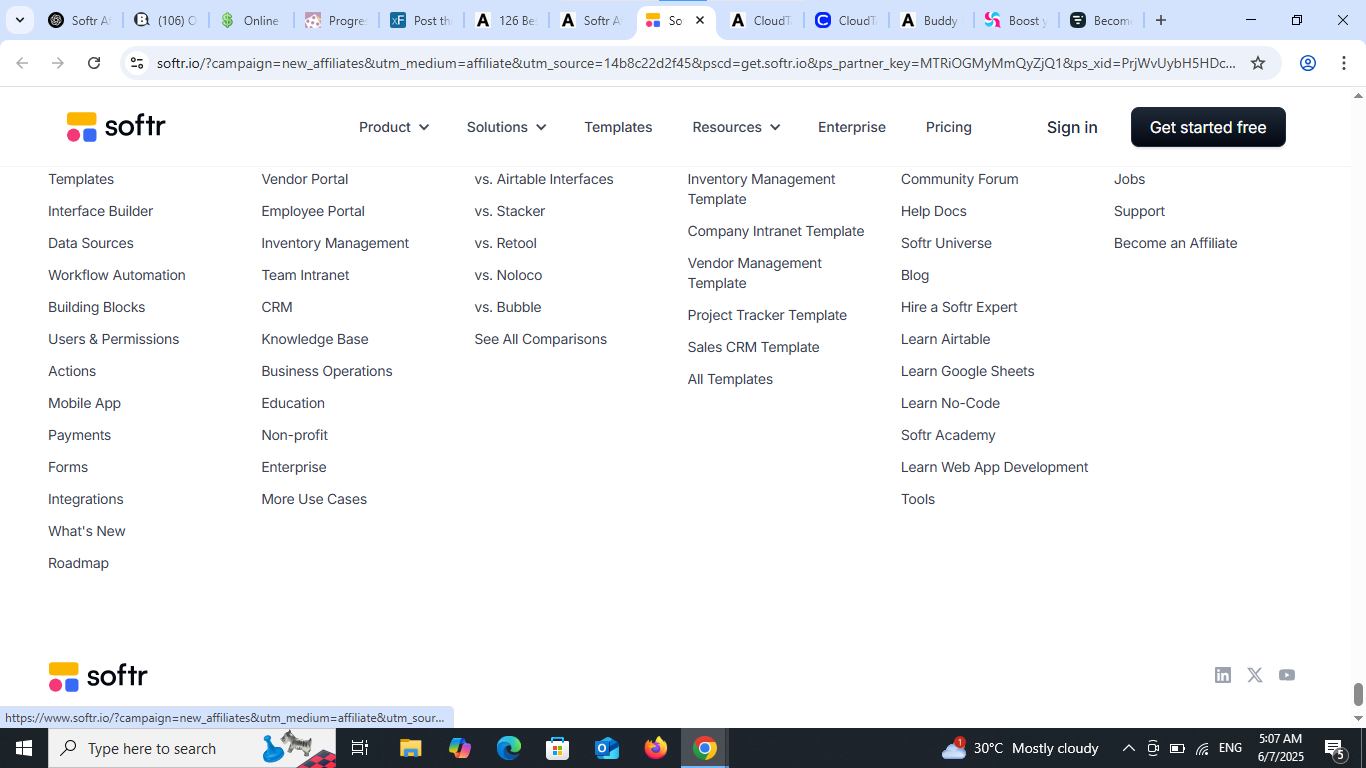Open Chrome profile icon
The width and height of the screenshot is (1366, 768).
click(1307, 63)
